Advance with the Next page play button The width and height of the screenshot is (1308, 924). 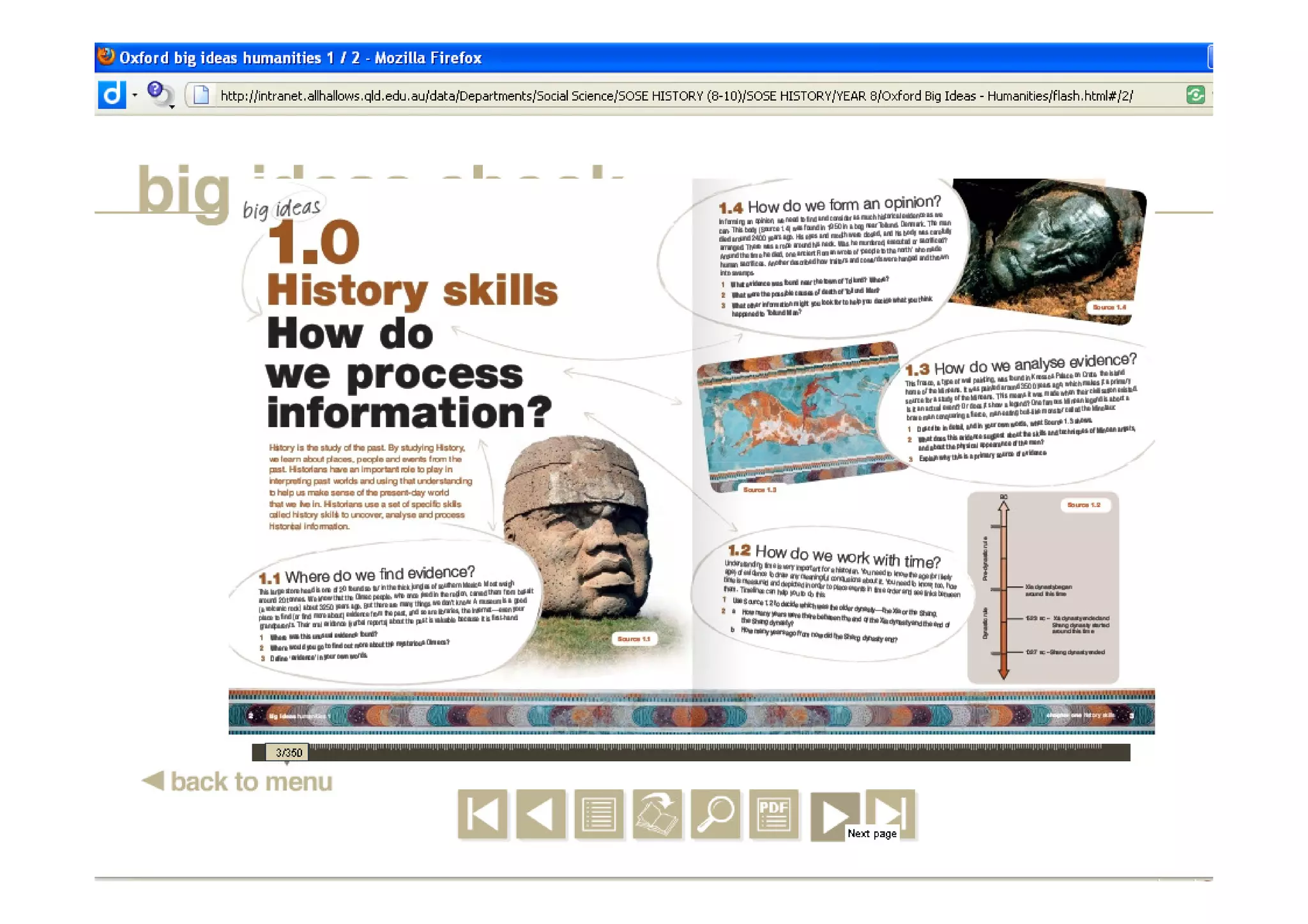point(833,815)
